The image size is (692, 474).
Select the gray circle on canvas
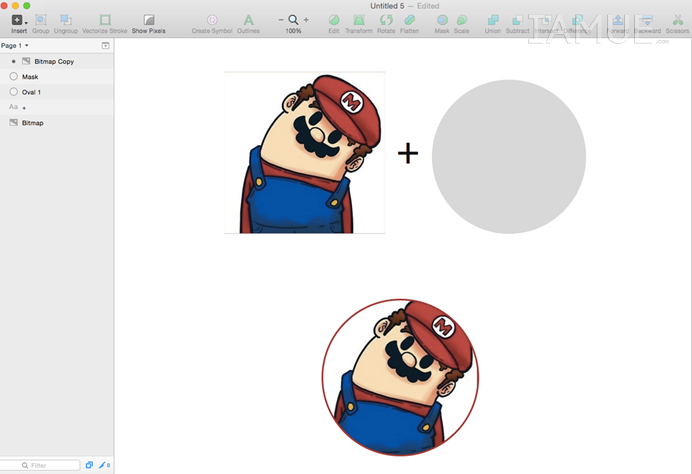tap(509, 157)
